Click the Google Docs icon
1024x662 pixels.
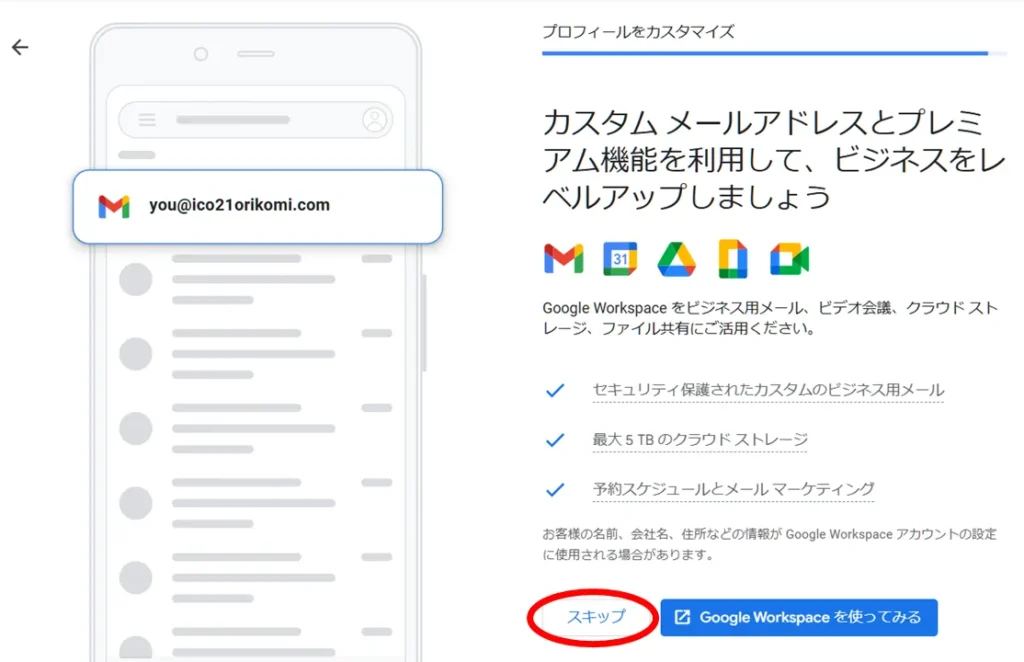tap(733, 259)
